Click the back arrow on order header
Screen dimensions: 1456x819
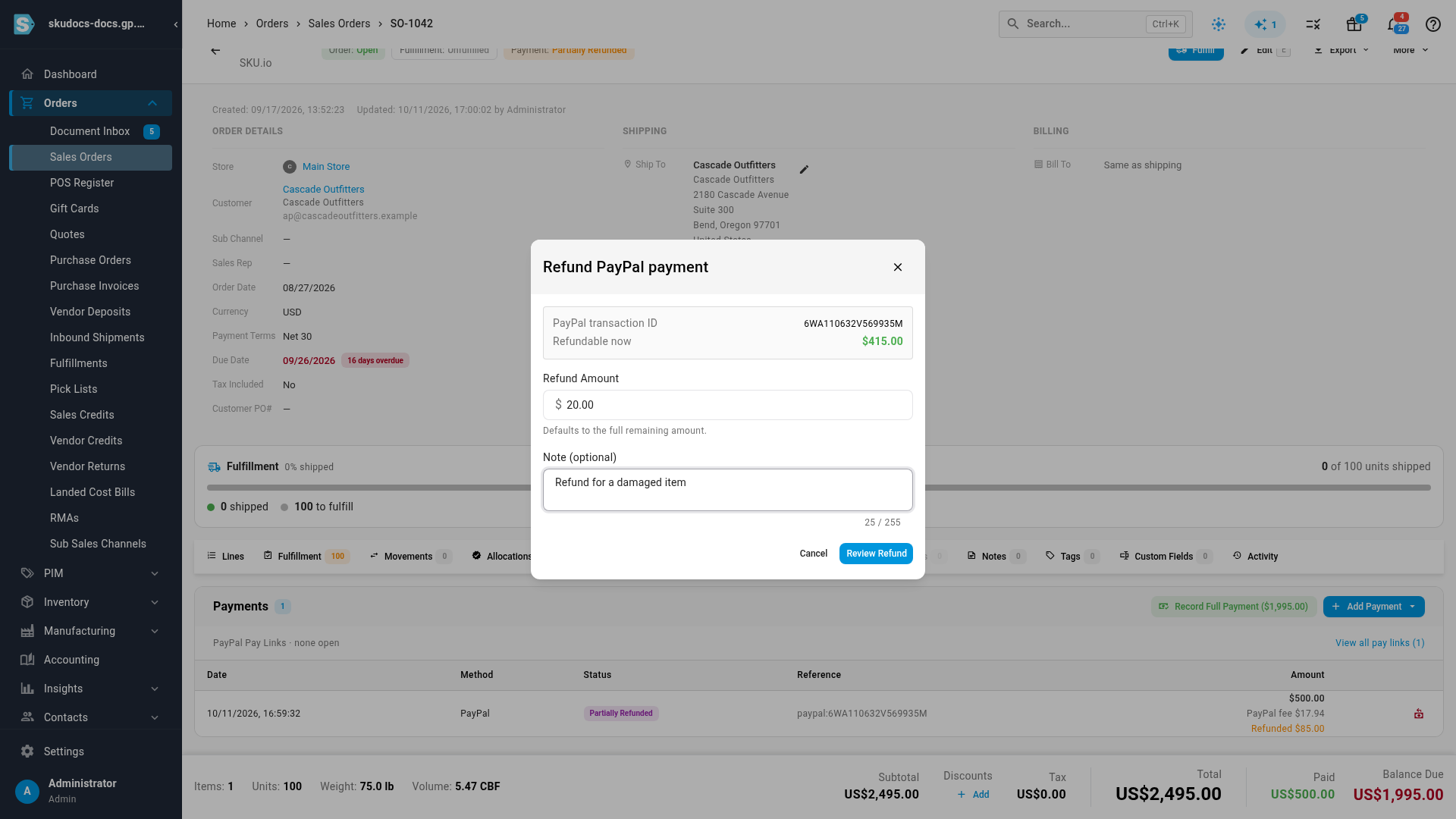(x=215, y=51)
